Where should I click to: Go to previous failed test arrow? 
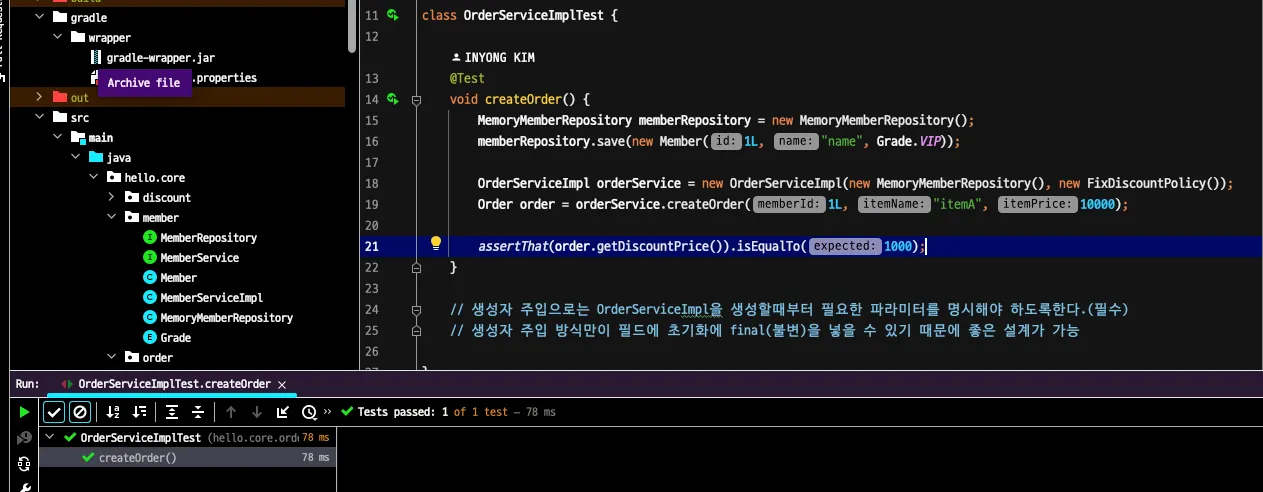click(231, 412)
